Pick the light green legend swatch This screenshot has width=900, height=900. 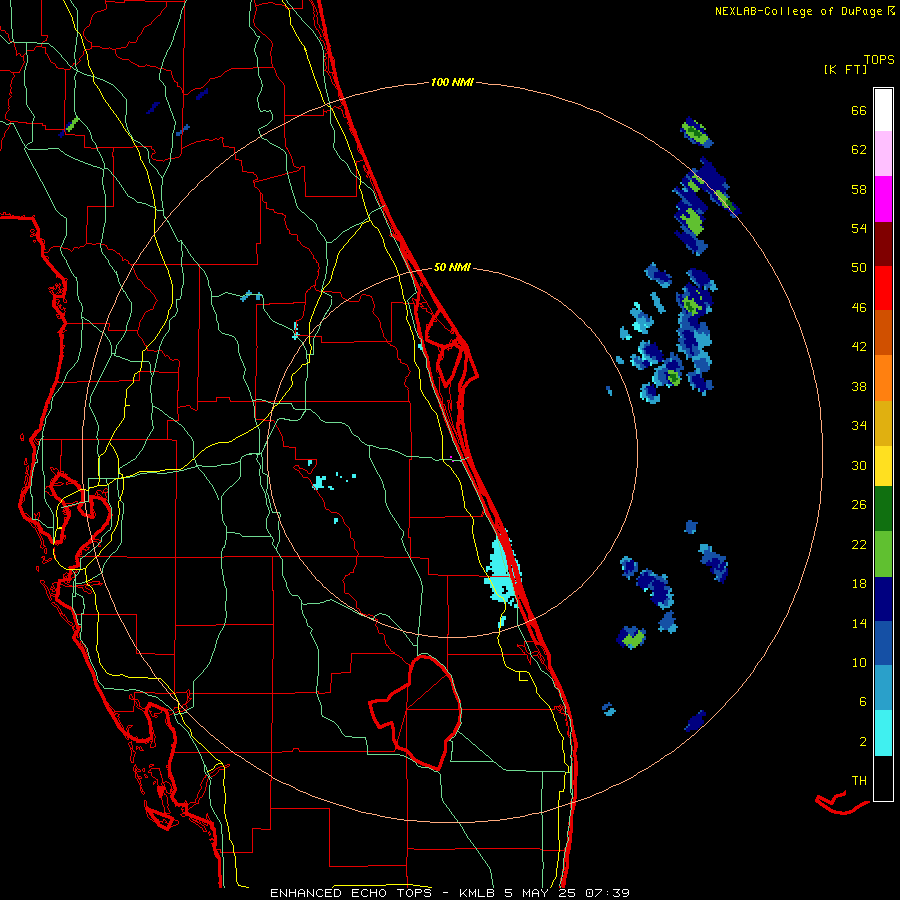click(x=883, y=554)
